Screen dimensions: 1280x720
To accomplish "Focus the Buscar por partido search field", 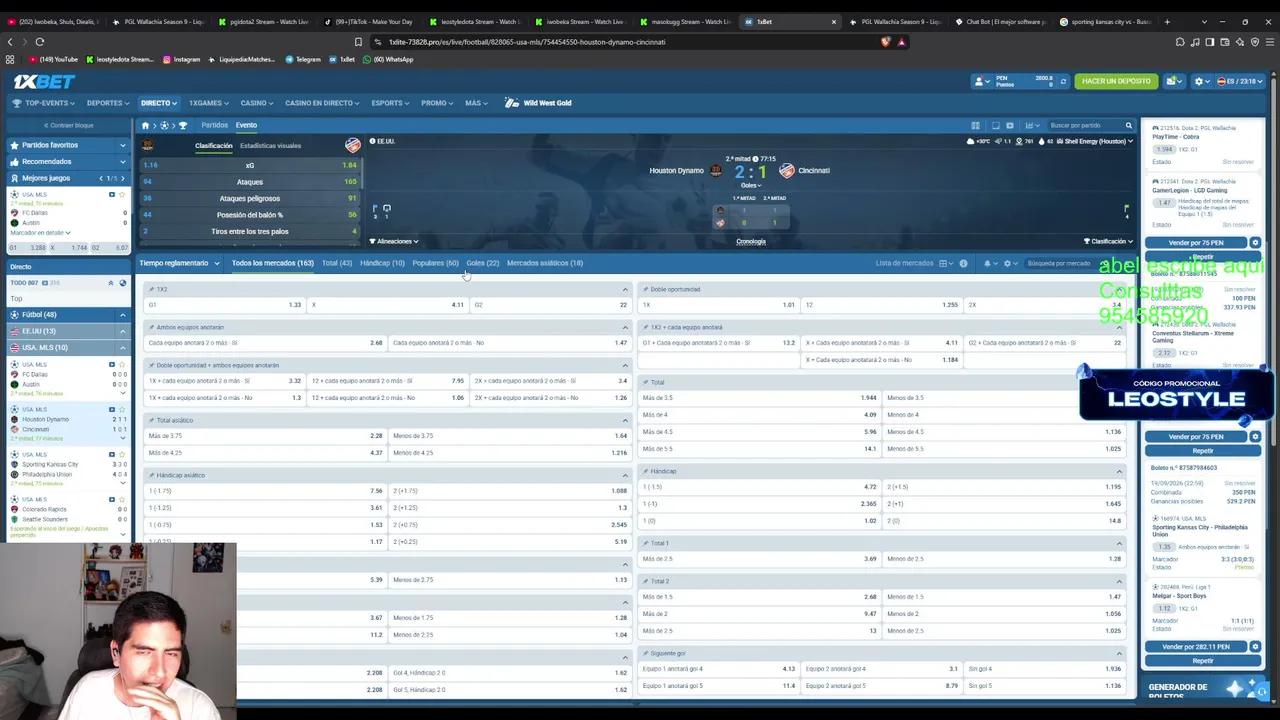I will click(x=1085, y=126).
